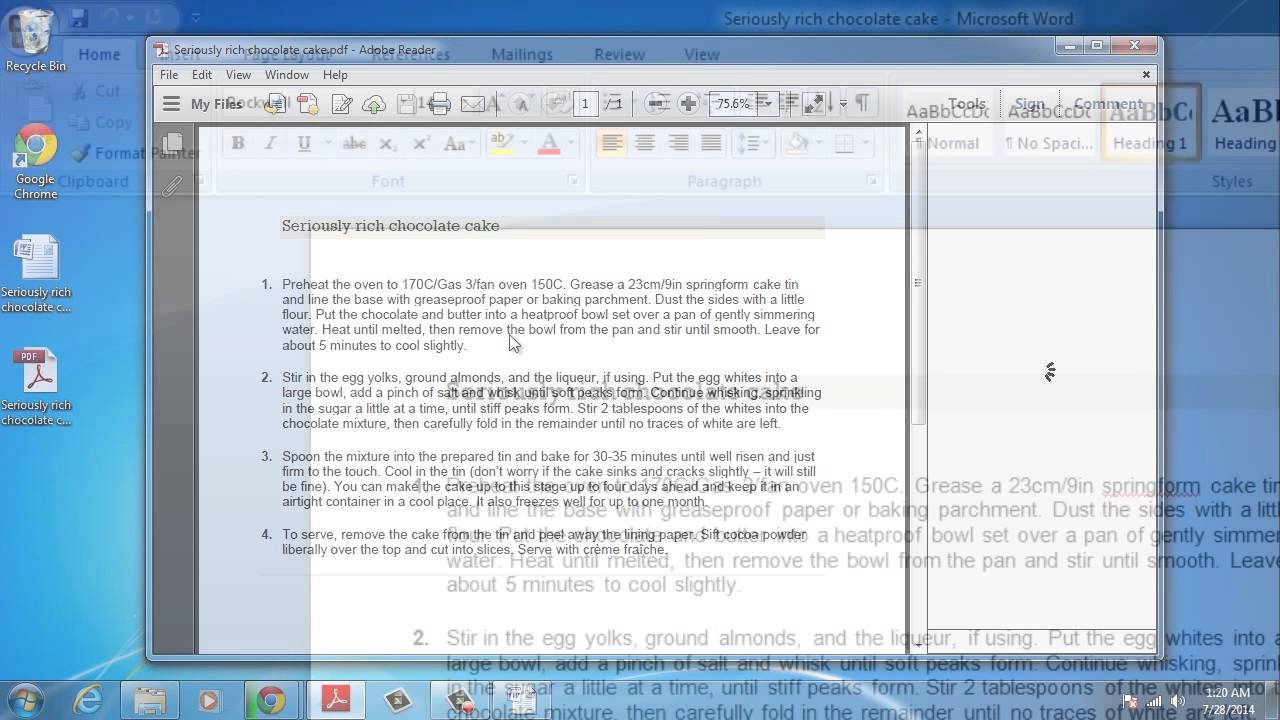The image size is (1280, 720).
Task: Print the PDF using the printer icon
Action: [439, 103]
